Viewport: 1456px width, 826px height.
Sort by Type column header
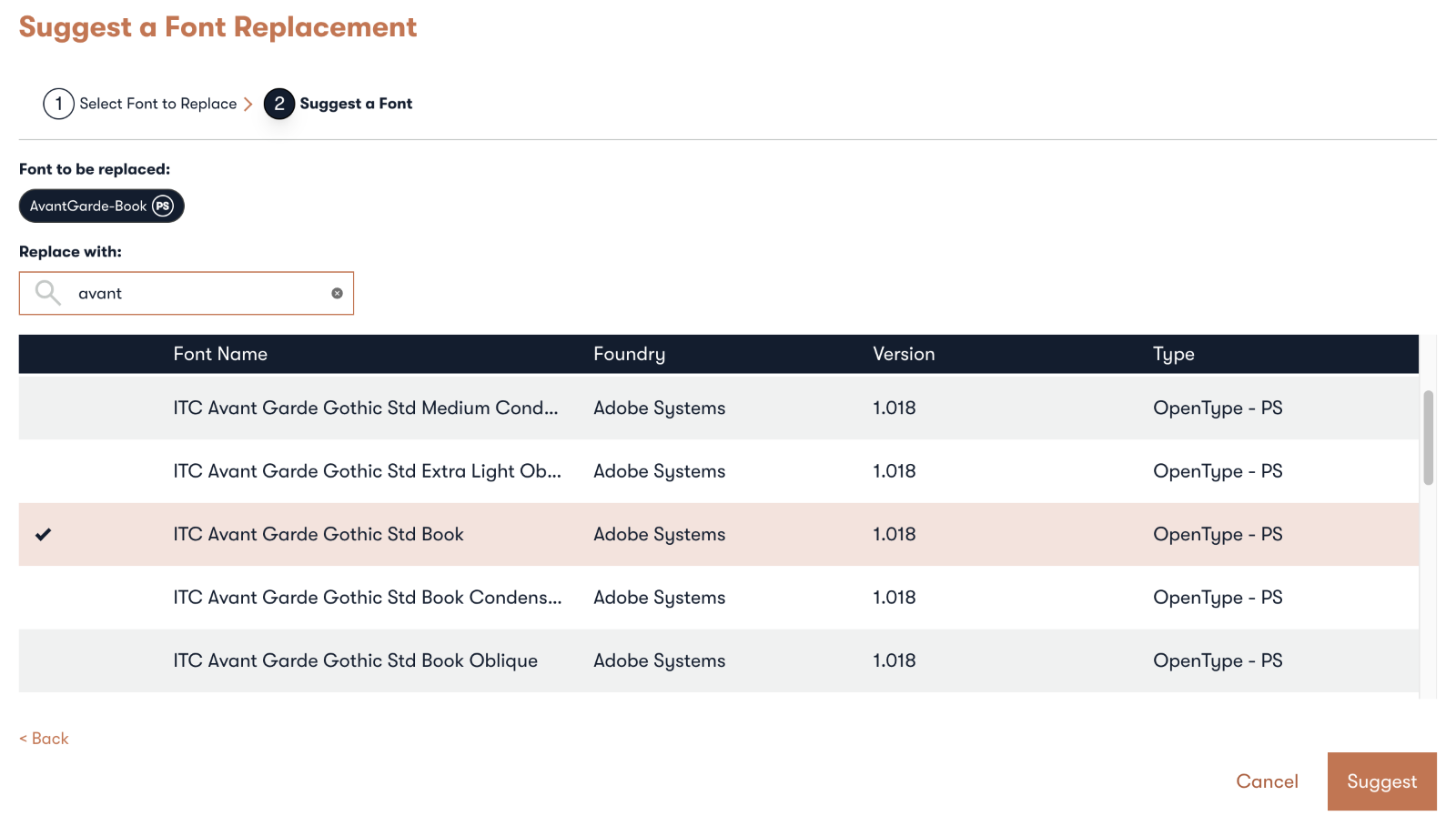click(x=1173, y=355)
